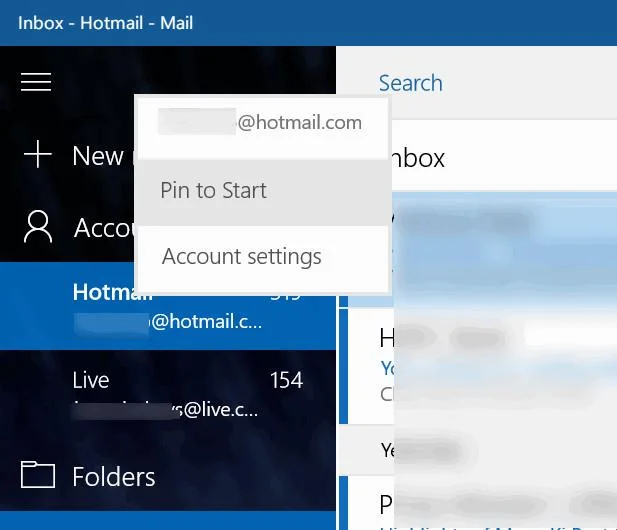Screen dimensions: 617x530
Task: Click the @hotmail.com address in popup
Action: pyautogui.click(x=299, y=122)
